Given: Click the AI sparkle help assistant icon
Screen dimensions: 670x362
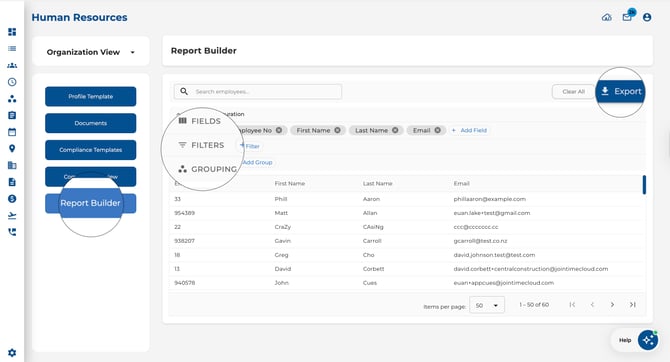Looking at the screenshot, I should pyautogui.click(x=648, y=340).
